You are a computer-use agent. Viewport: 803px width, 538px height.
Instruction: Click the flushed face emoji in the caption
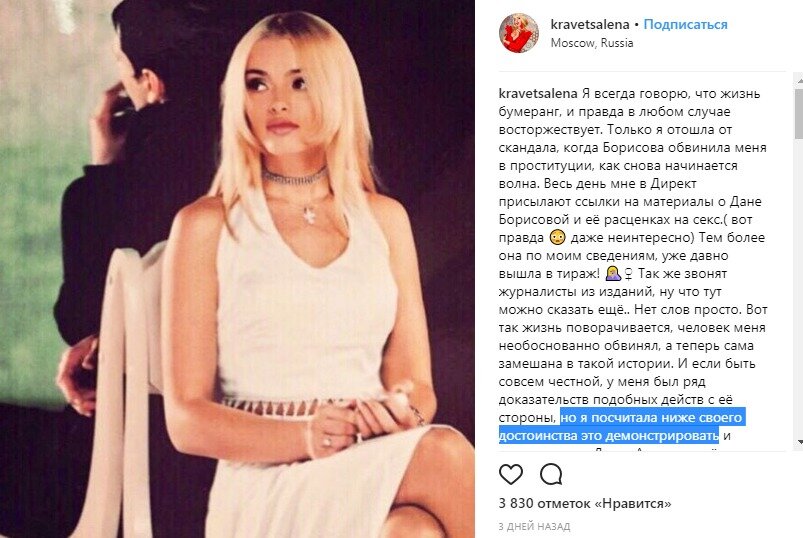pyautogui.click(x=557, y=238)
